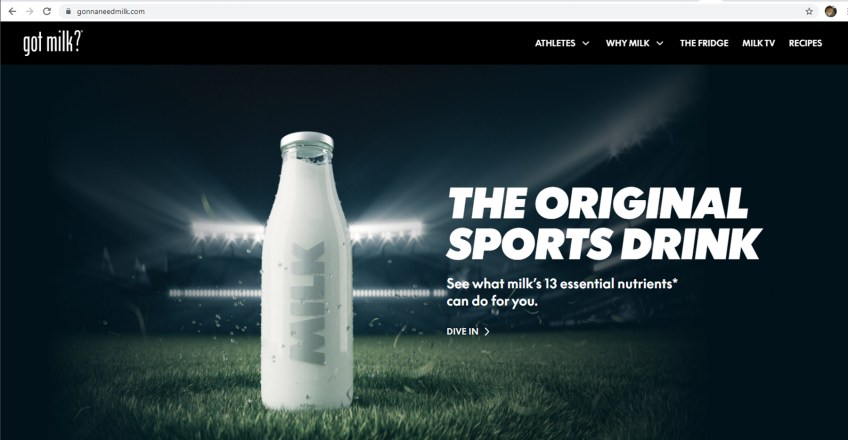The width and height of the screenshot is (848, 440).
Task: Expand the WHY MILK dropdown chevron
Action: click(660, 43)
